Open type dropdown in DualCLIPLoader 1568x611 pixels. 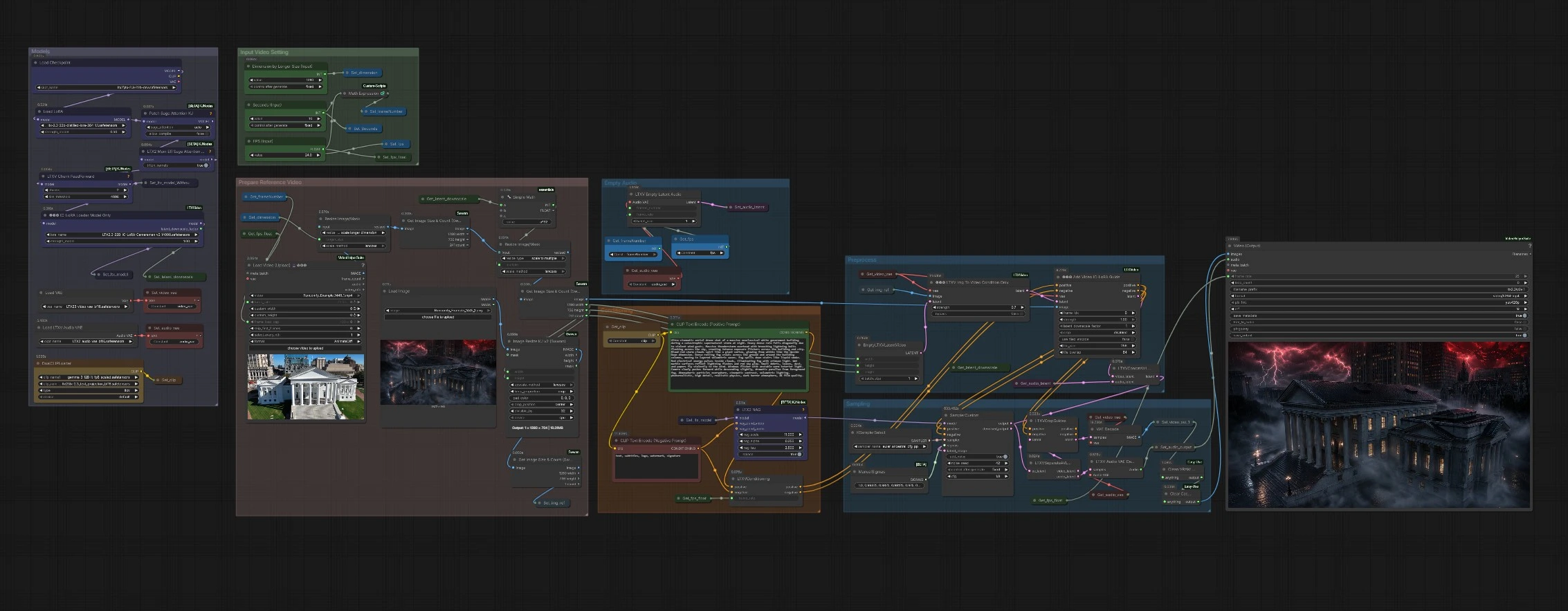click(x=88, y=390)
